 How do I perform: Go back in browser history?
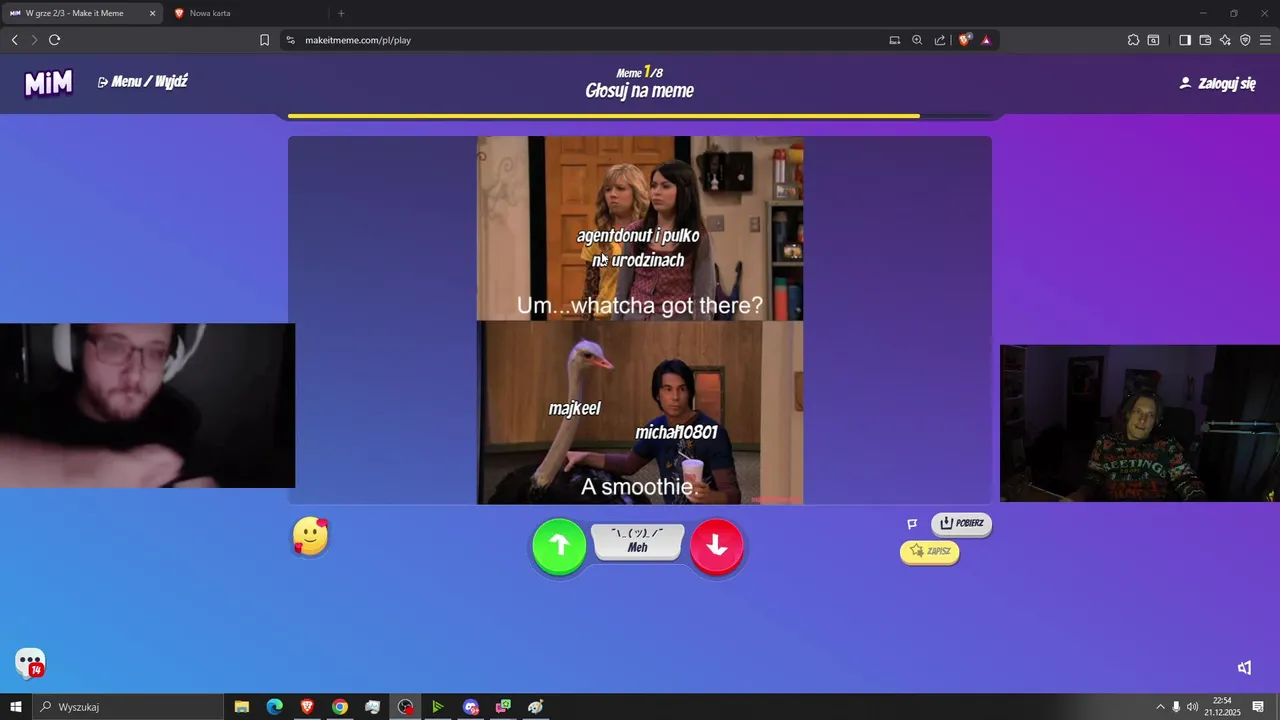(x=14, y=40)
